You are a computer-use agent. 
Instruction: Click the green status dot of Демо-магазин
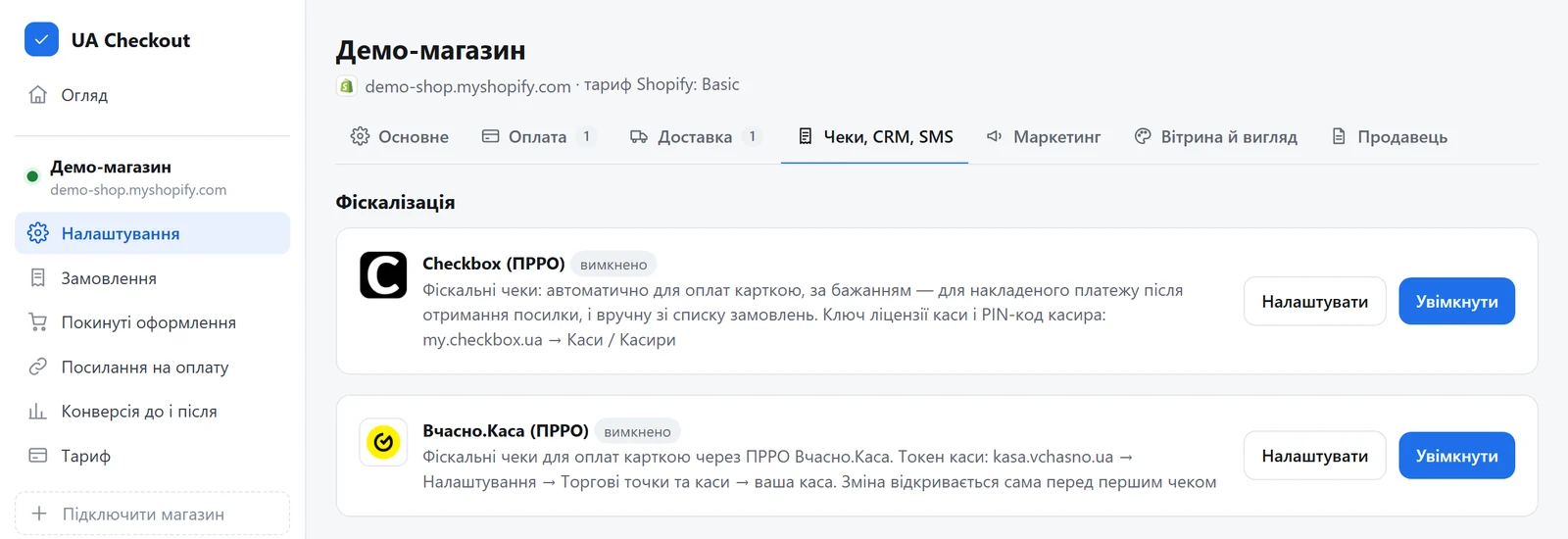point(32,176)
